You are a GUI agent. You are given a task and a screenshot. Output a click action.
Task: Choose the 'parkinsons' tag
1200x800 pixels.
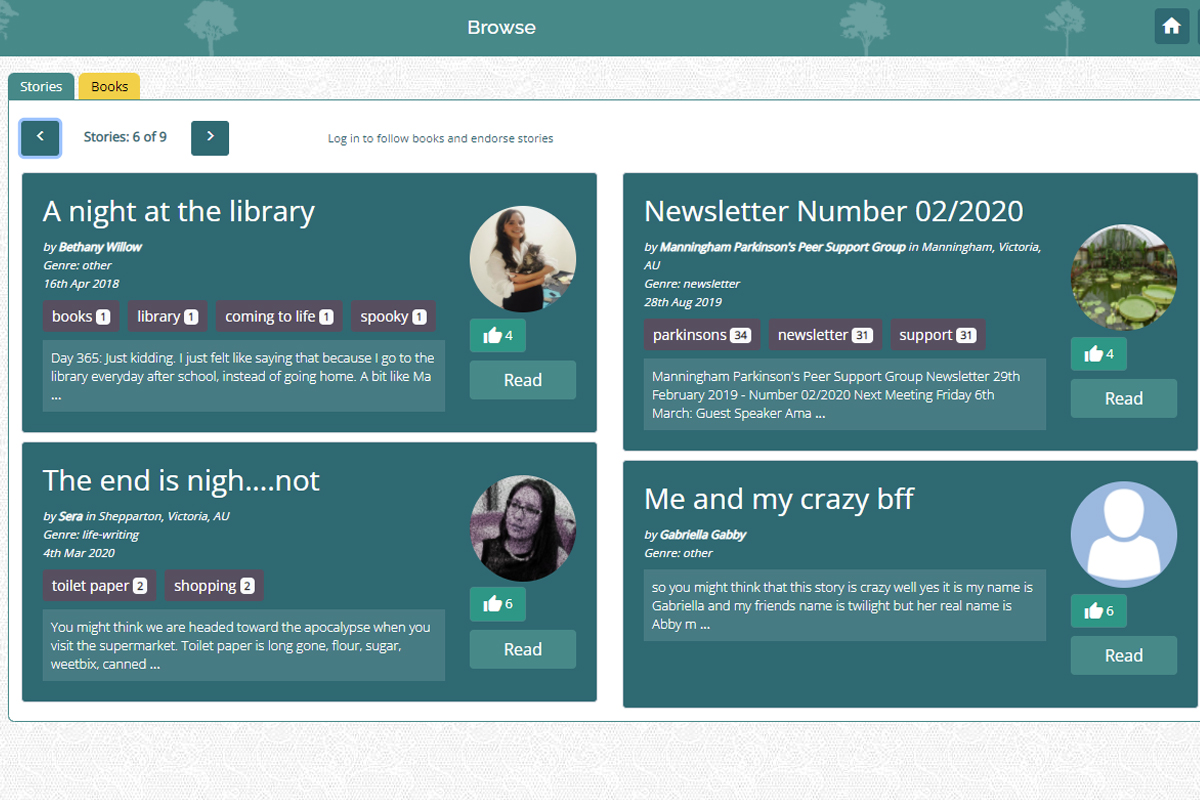coord(701,335)
